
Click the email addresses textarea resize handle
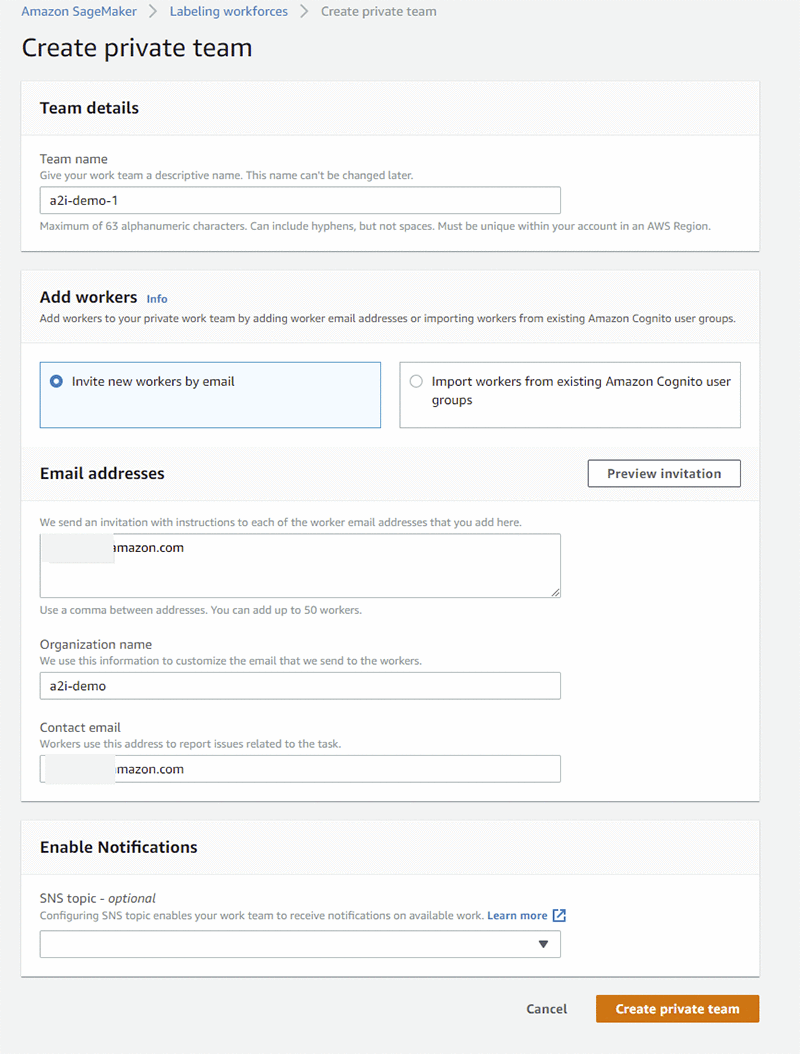pyautogui.click(x=555, y=592)
